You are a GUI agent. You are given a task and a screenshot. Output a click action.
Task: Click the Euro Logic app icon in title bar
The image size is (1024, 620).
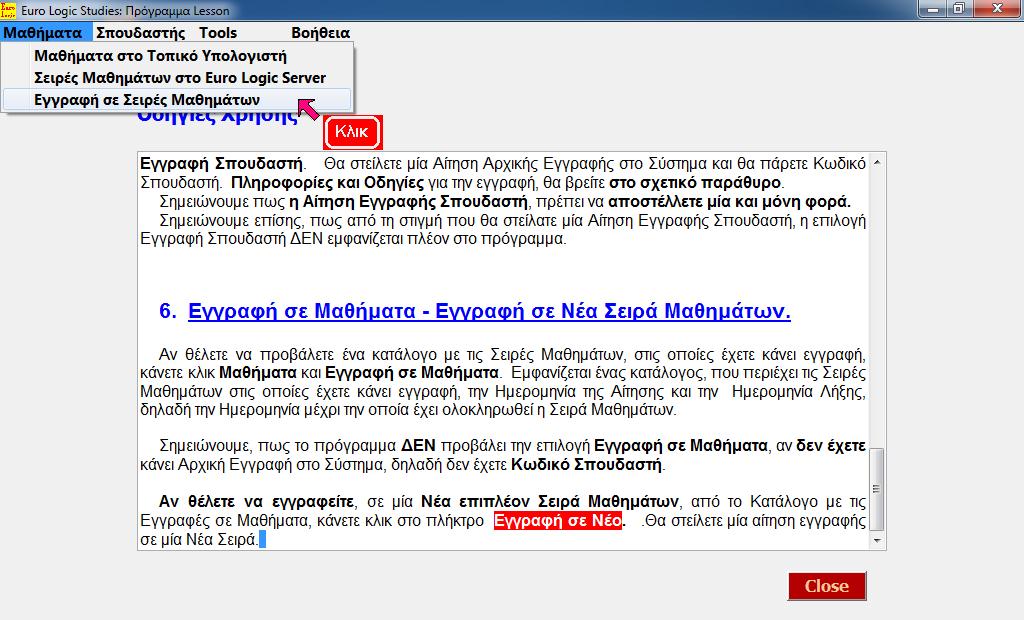point(8,10)
